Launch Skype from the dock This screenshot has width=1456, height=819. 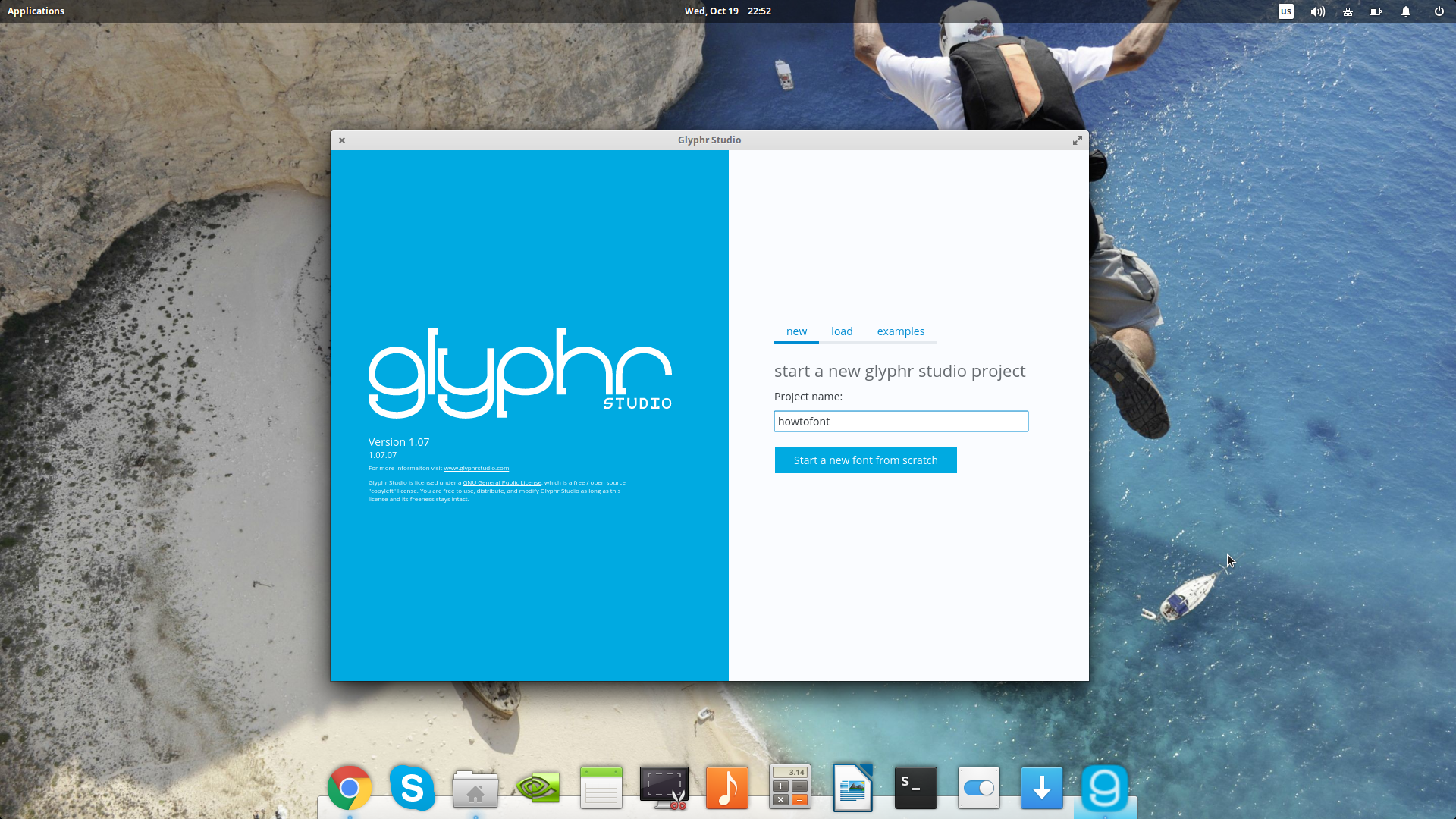(413, 788)
